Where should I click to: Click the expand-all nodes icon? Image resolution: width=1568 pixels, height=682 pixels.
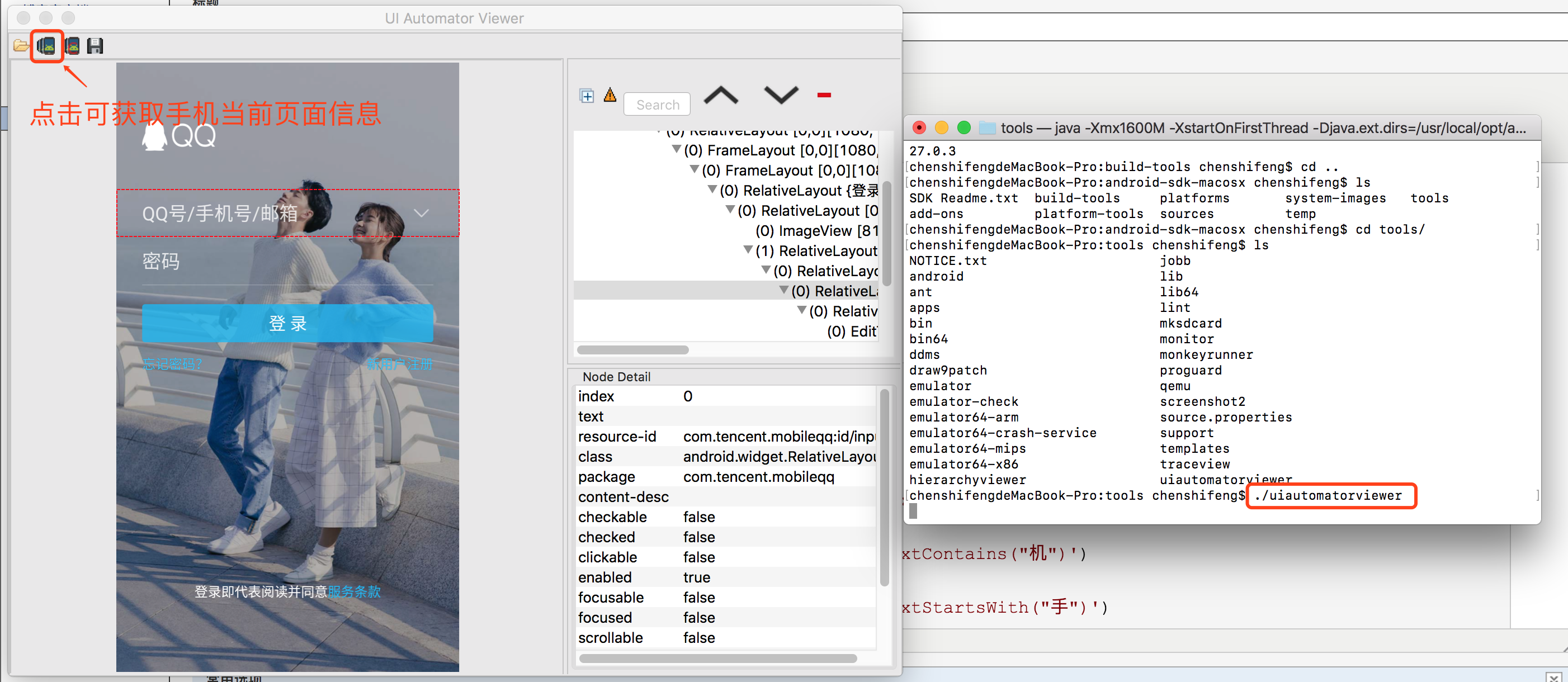pyautogui.click(x=586, y=96)
